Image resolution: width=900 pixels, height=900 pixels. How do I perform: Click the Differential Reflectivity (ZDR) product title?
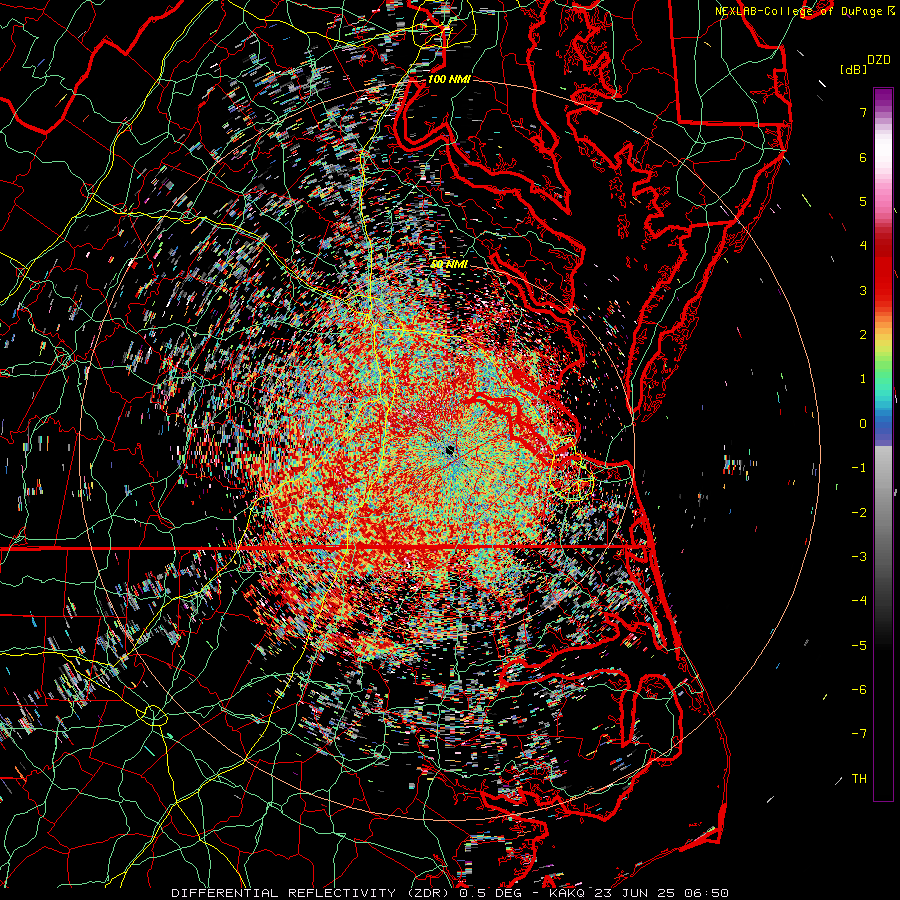point(312,893)
